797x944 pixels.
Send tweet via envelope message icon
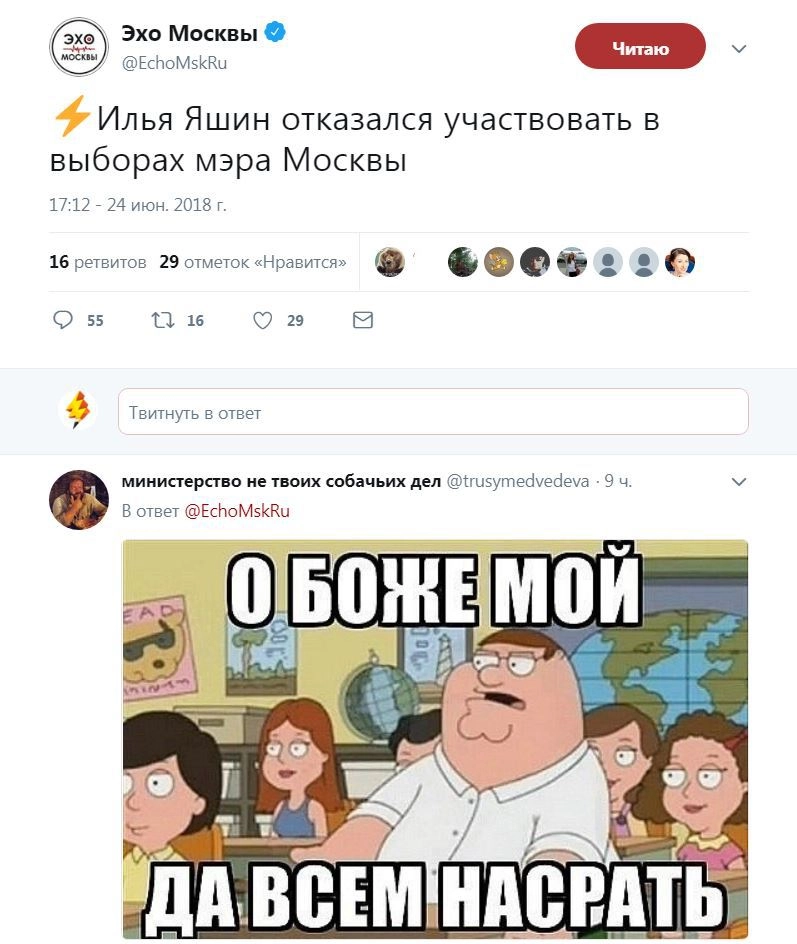coord(363,320)
